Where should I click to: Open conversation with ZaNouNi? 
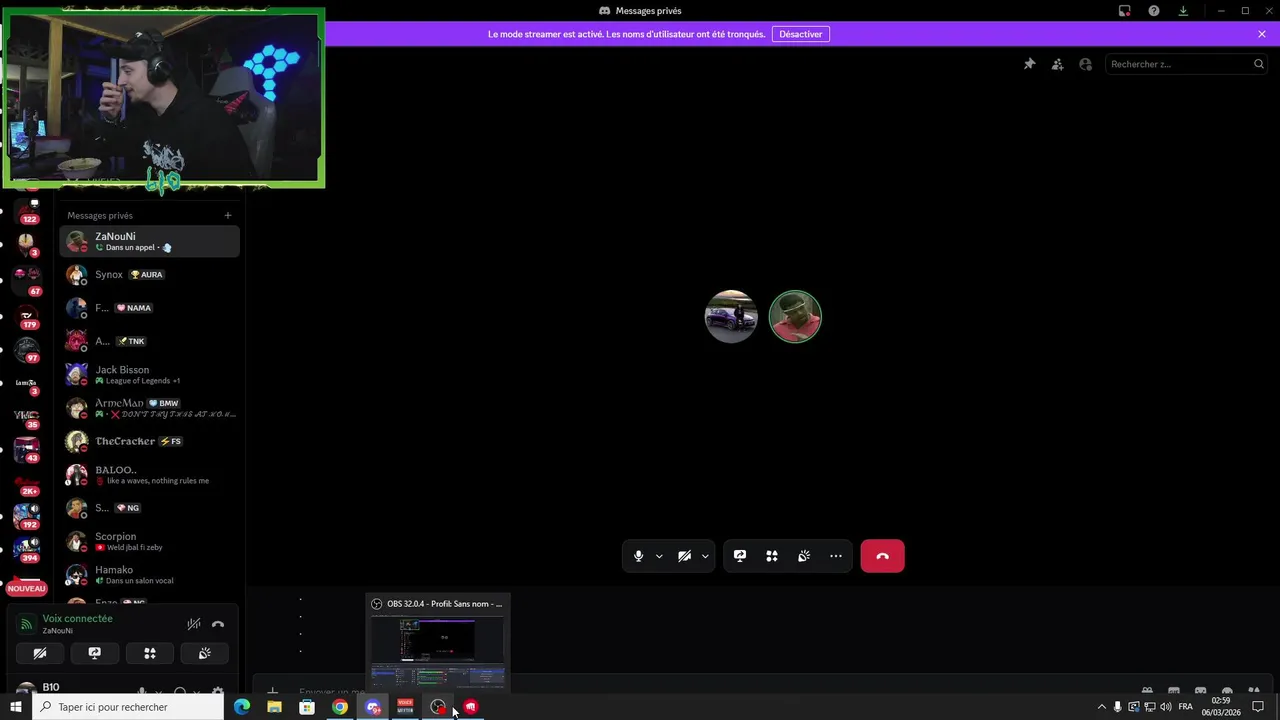(x=150, y=241)
